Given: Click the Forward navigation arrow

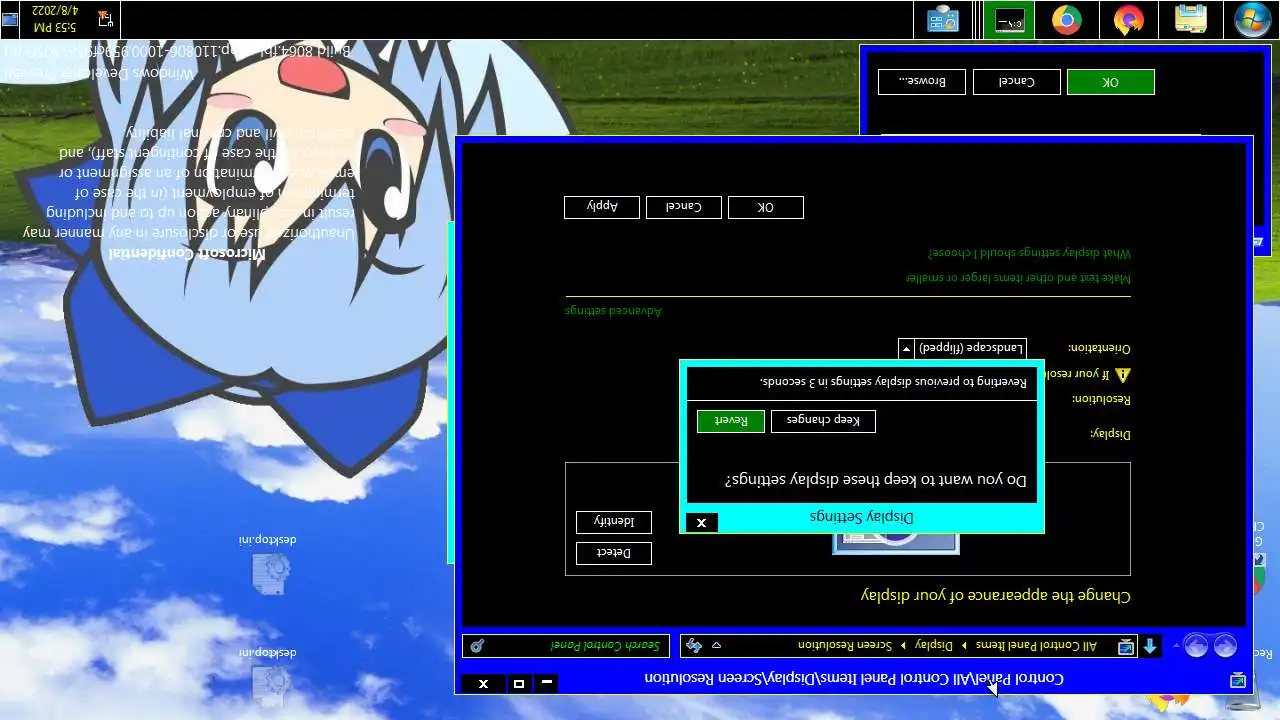Looking at the screenshot, I should (x=1196, y=646).
